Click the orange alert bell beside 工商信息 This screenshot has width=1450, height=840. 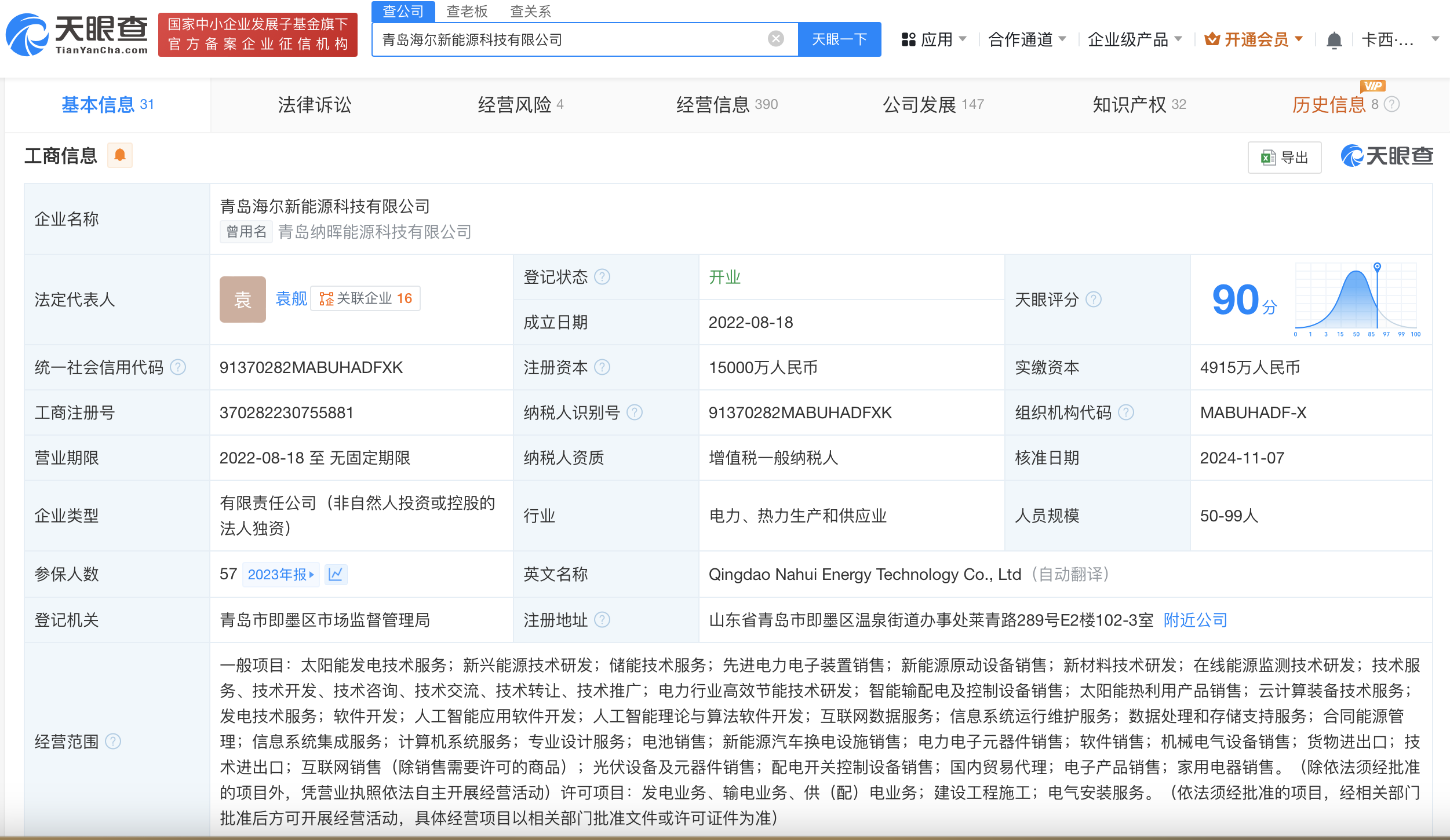coord(120,155)
